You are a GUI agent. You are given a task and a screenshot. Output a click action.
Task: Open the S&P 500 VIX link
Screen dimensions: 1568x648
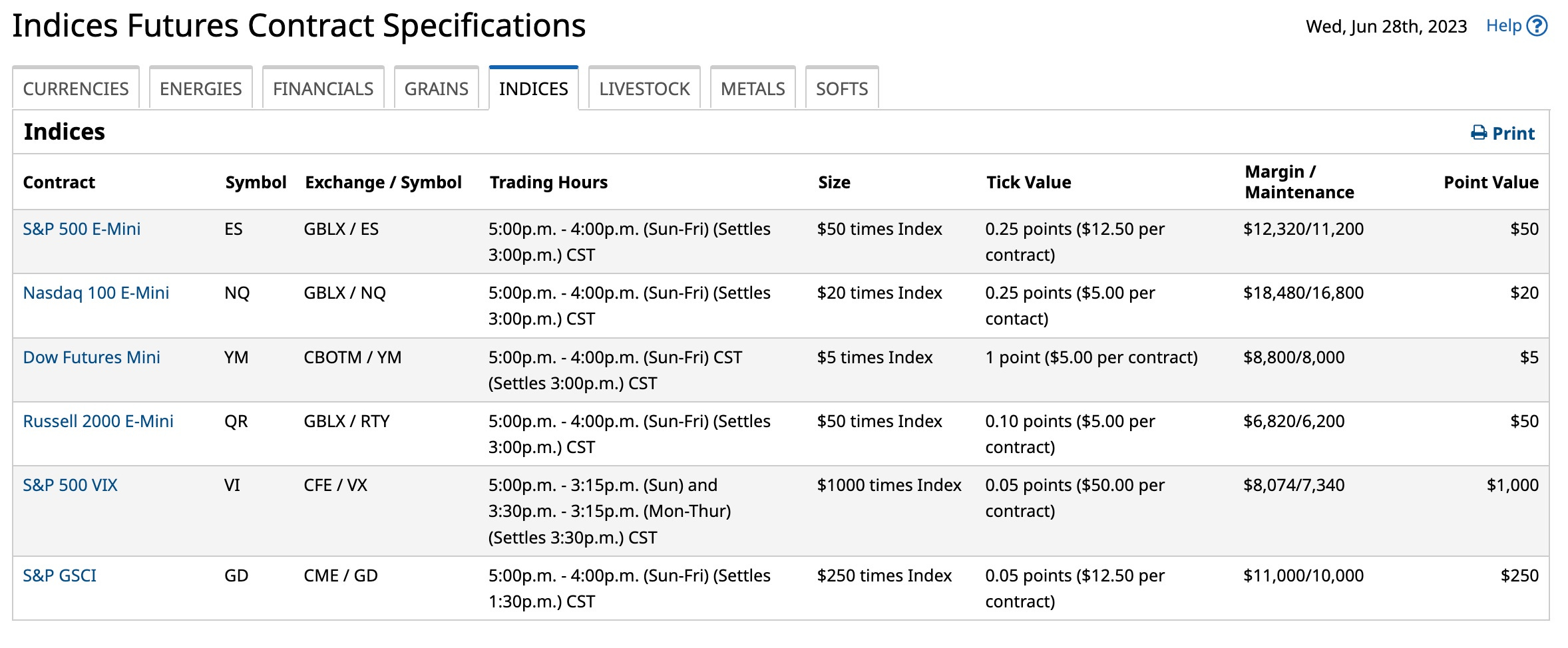point(70,485)
